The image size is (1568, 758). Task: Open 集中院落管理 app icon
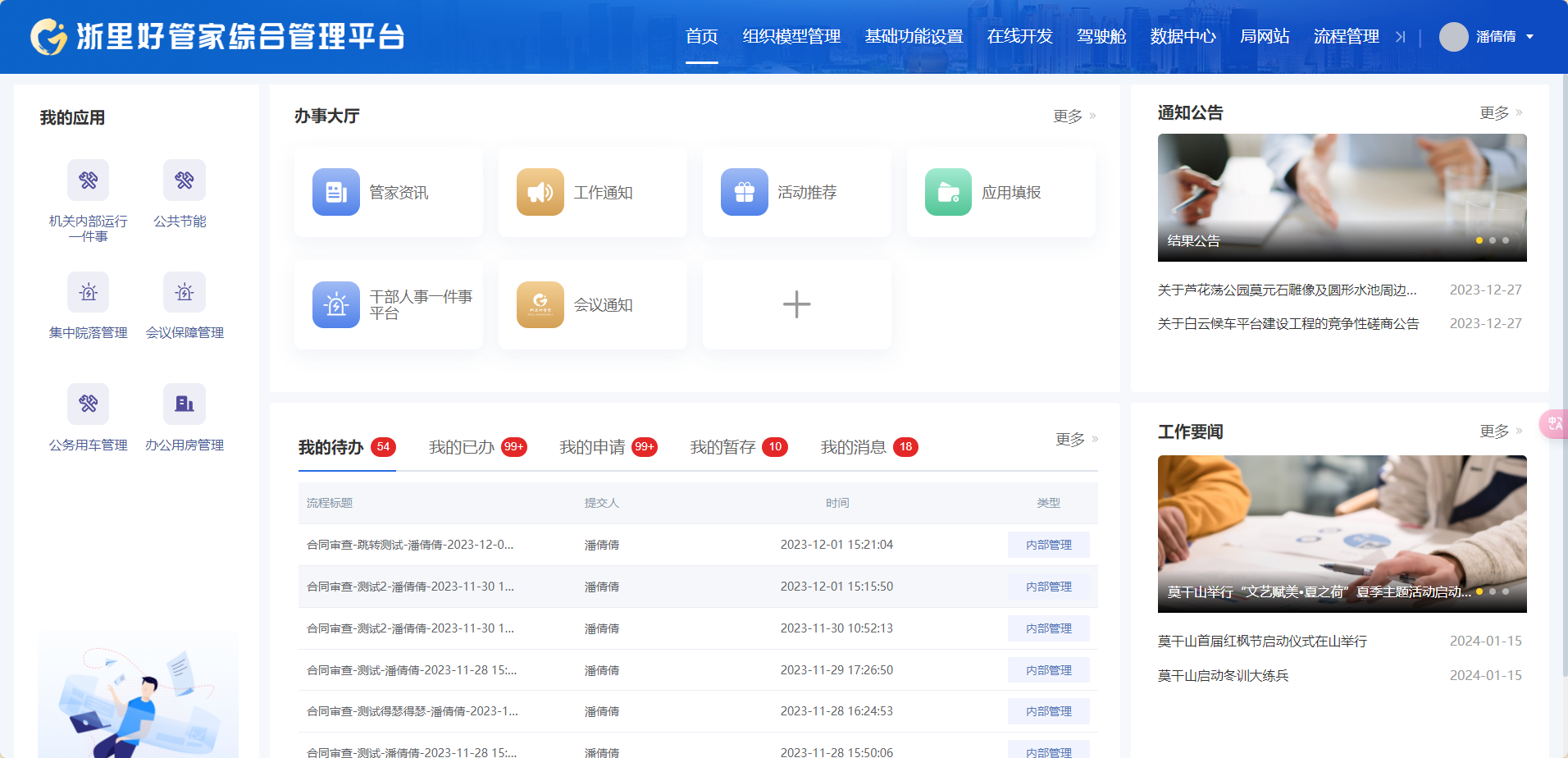coord(88,292)
